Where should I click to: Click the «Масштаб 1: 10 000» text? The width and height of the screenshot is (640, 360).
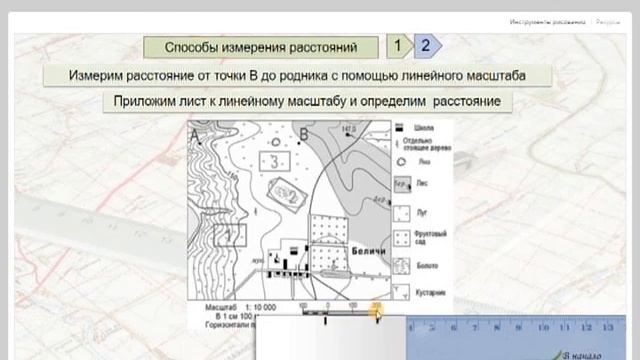(x=240, y=307)
